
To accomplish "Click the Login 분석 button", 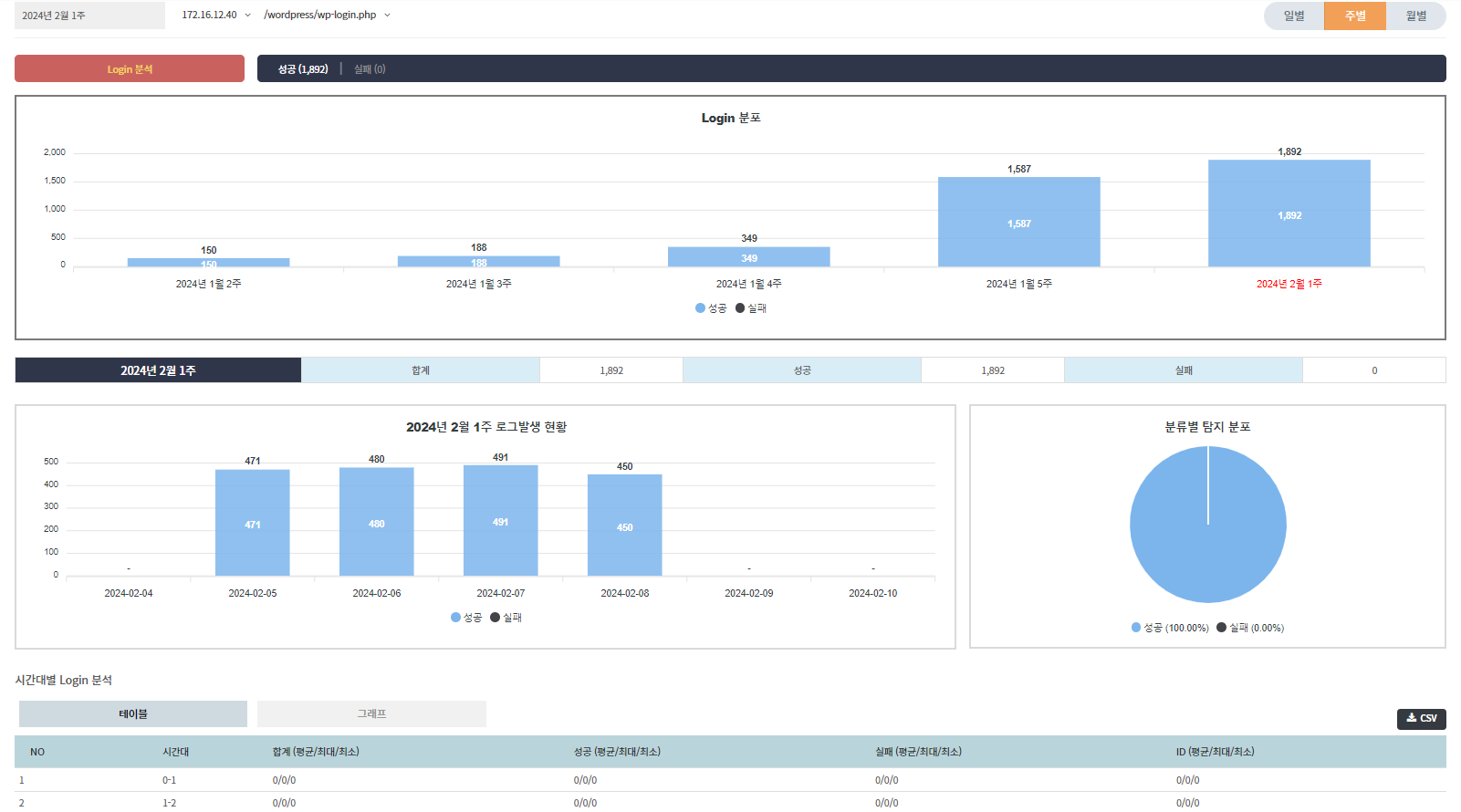I will coord(130,69).
